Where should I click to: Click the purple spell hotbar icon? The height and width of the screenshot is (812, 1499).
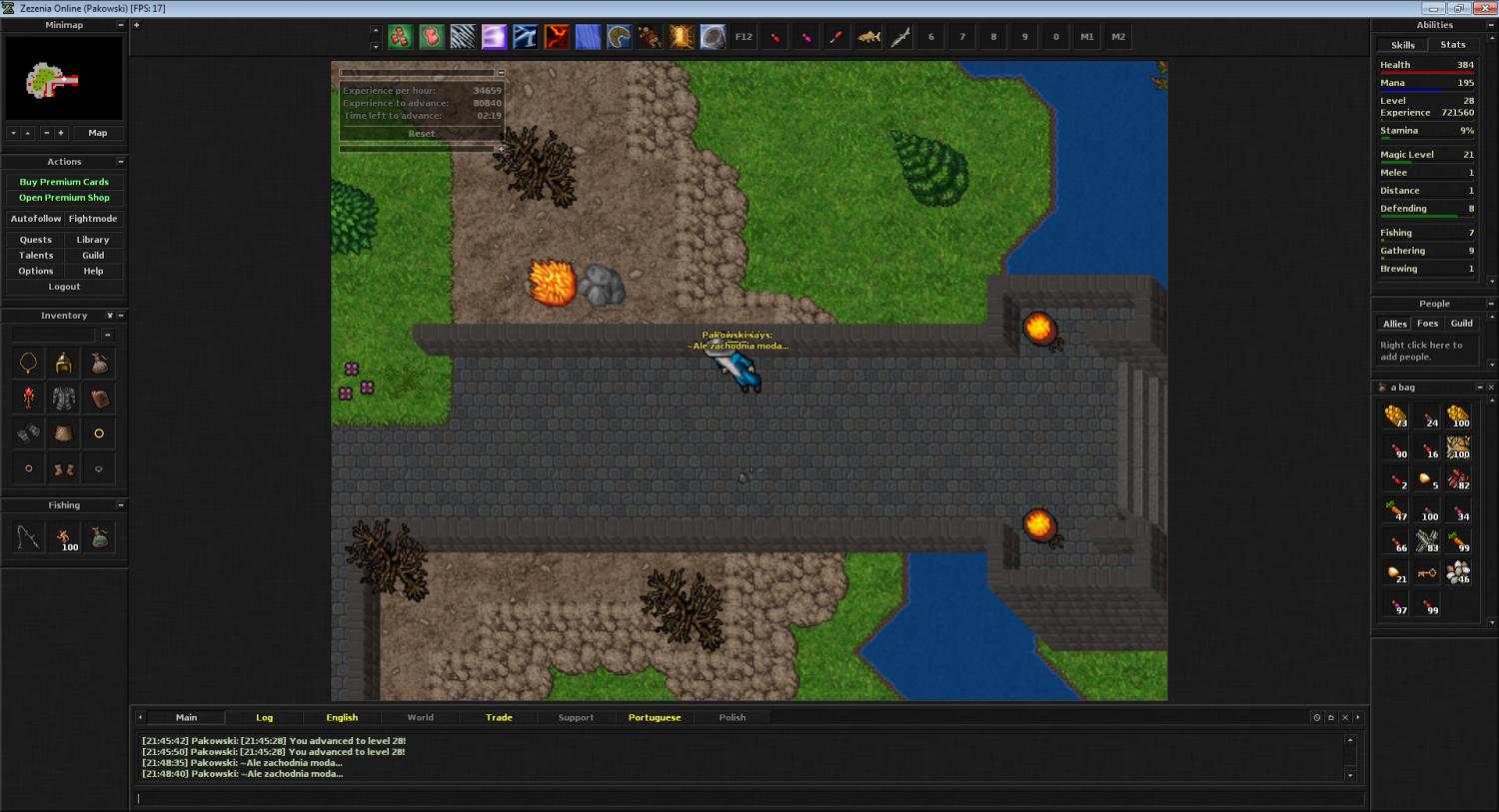494,37
